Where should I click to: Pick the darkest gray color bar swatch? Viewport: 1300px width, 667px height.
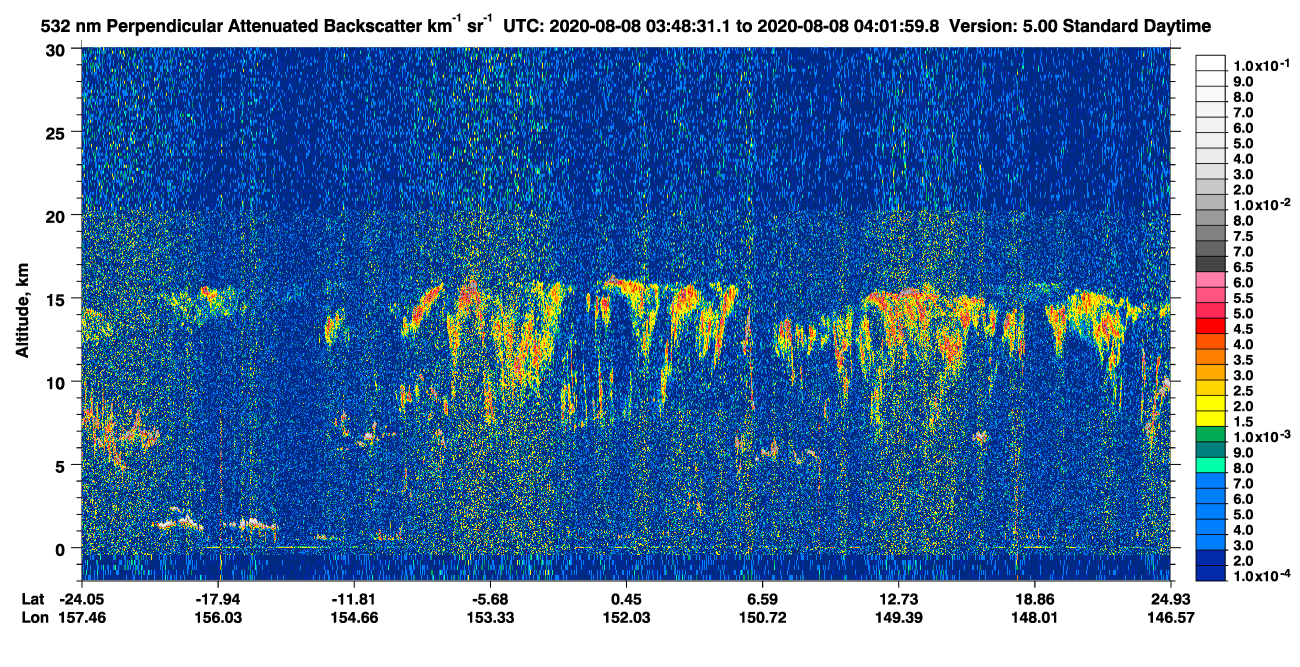[1211, 263]
